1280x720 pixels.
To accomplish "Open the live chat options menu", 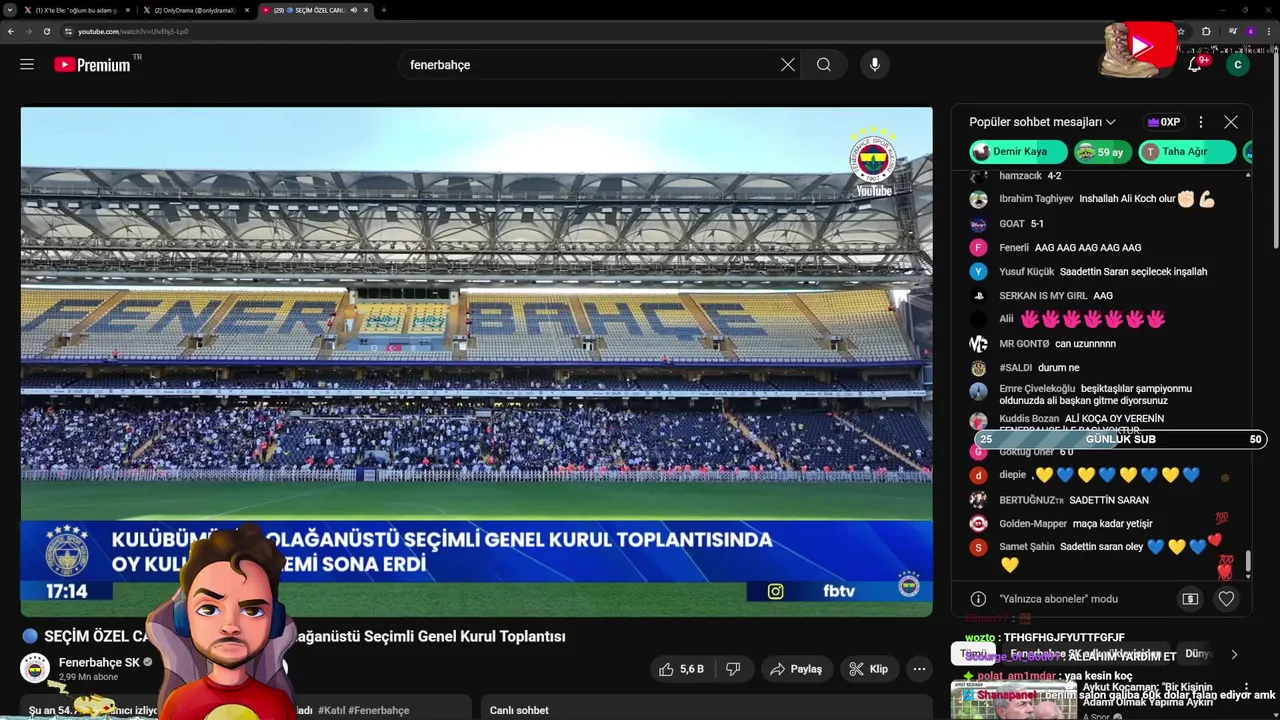I will click(1201, 122).
